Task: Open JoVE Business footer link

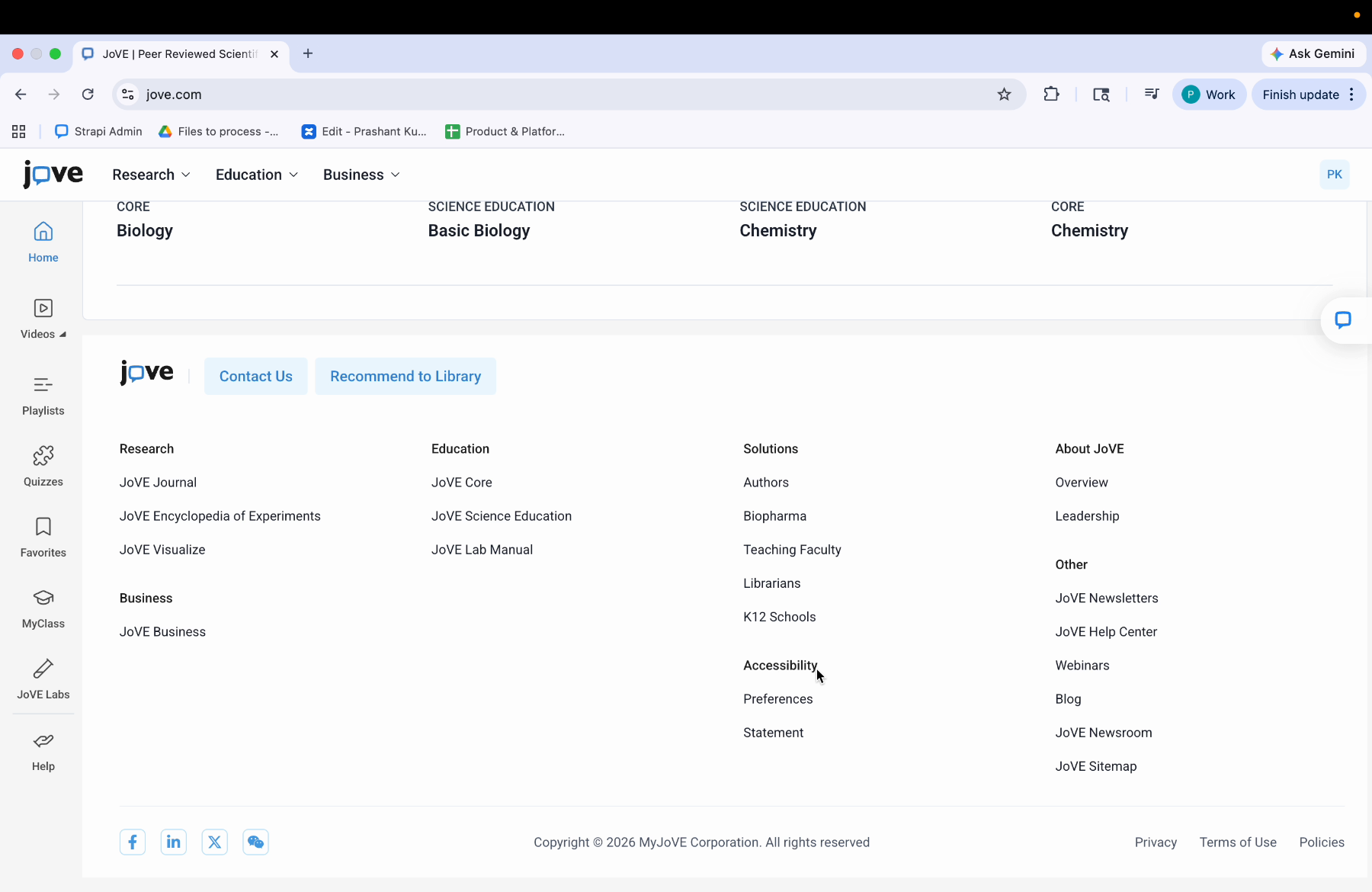Action: pyautogui.click(x=162, y=632)
